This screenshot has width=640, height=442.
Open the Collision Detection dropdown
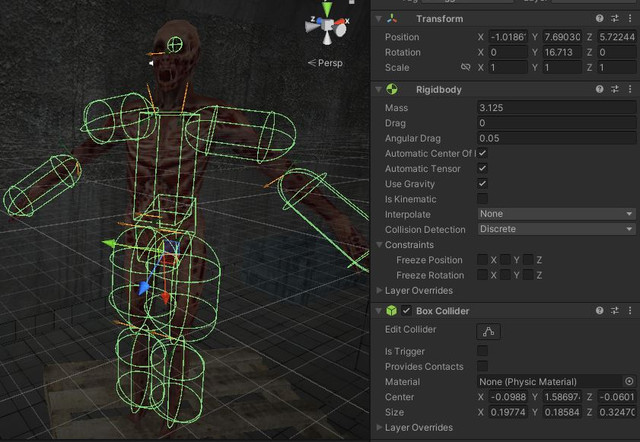click(x=556, y=229)
